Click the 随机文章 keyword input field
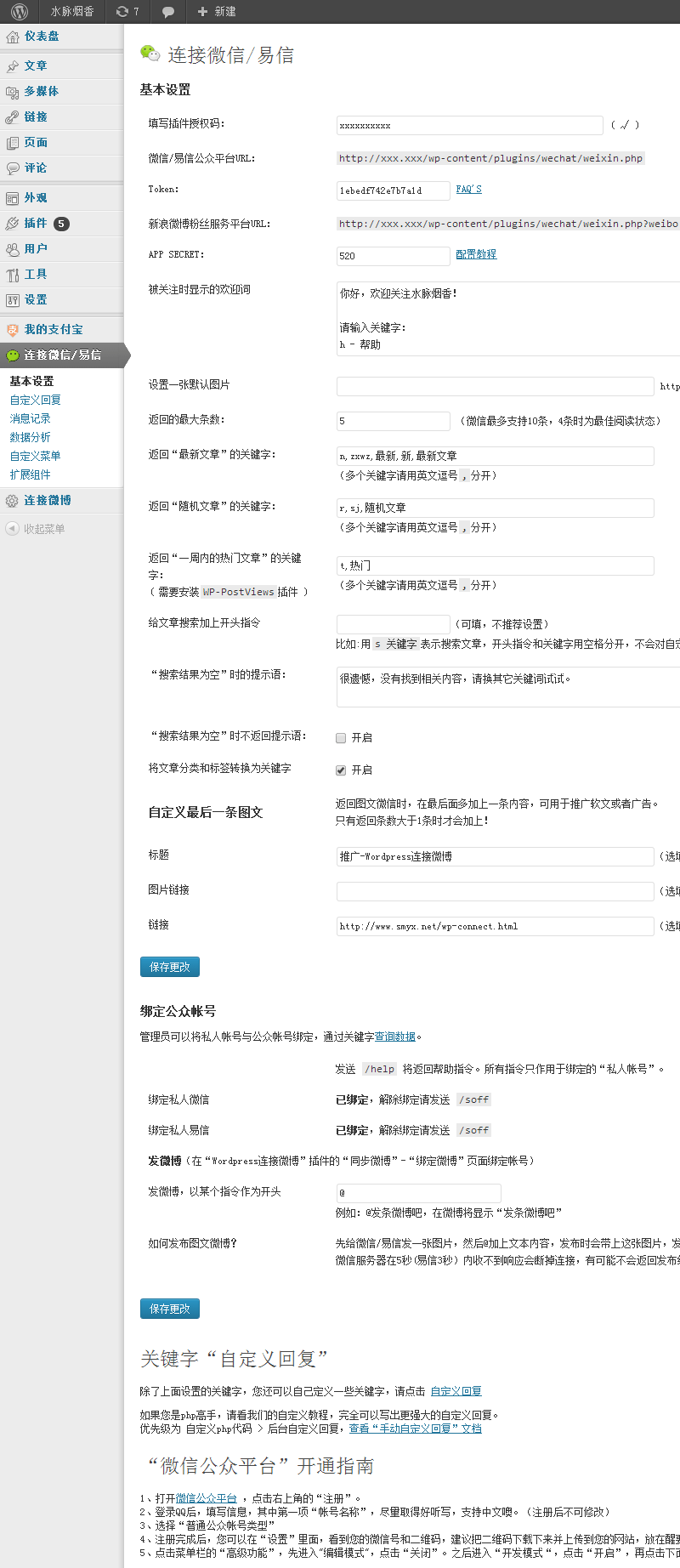680x1568 pixels. pyautogui.click(x=496, y=508)
